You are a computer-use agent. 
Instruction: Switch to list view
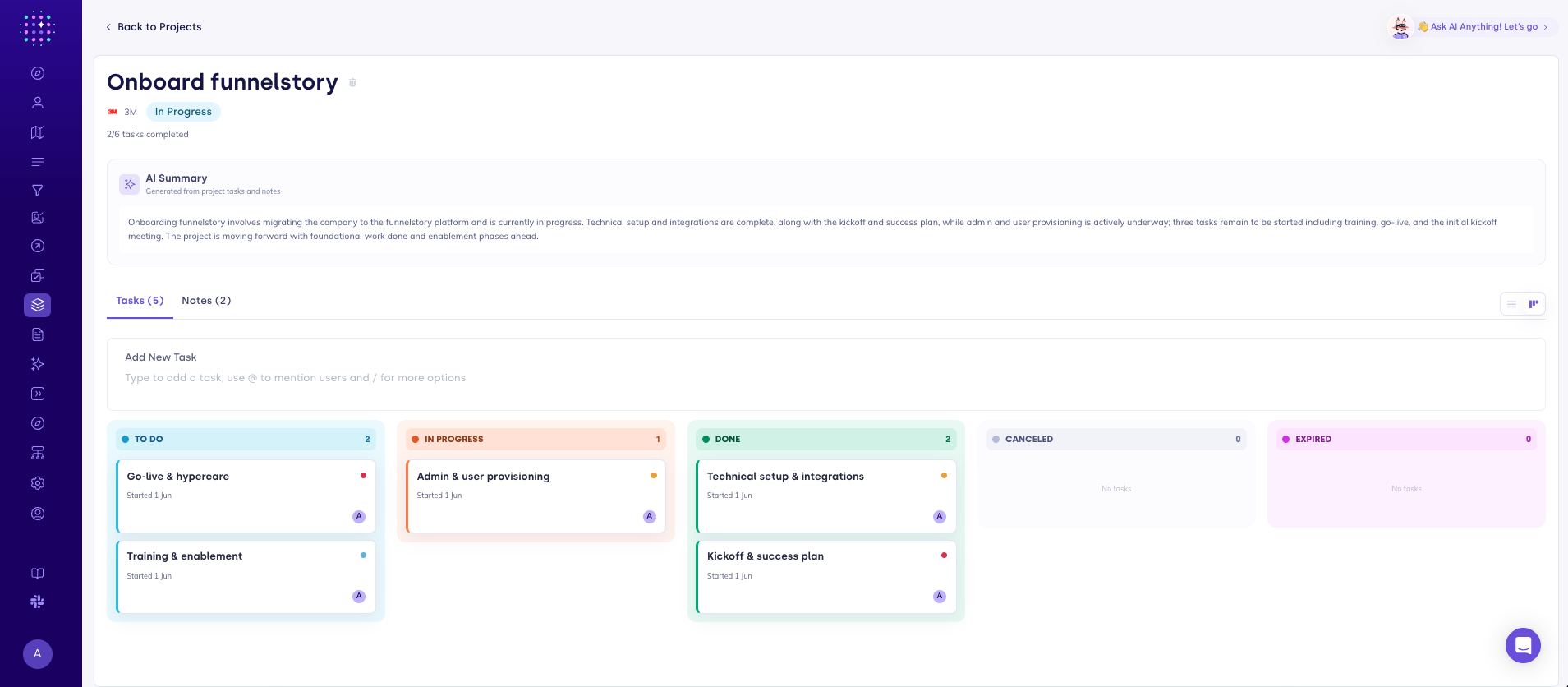[x=1511, y=304]
